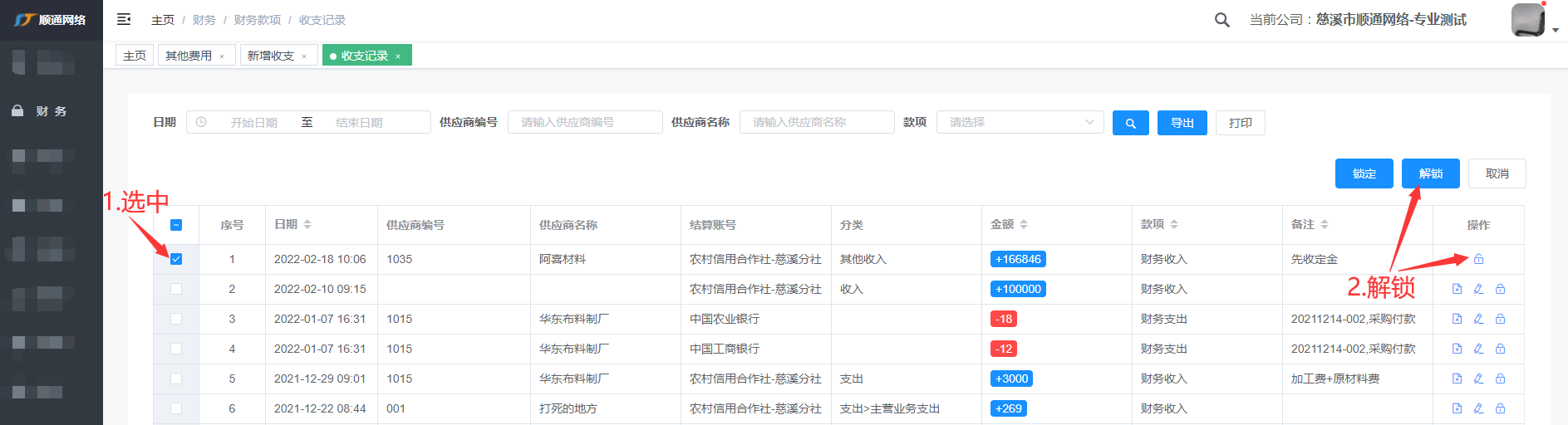Click the lock icon in row 6
Viewport: 1568px width, 425px height.
click(x=1500, y=408)
